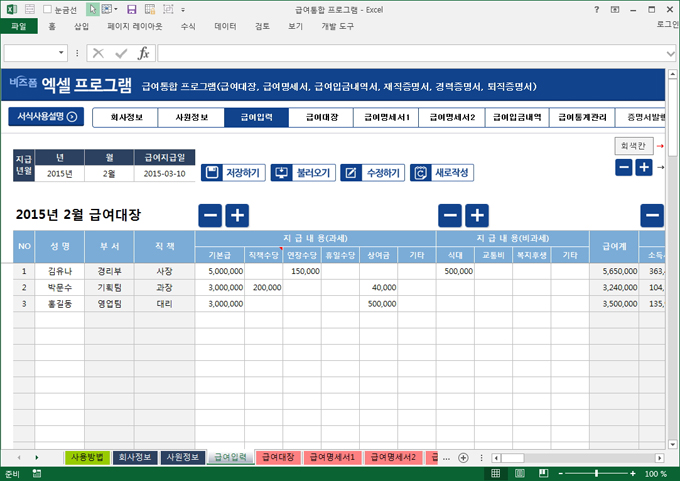Click the insert function fx icon

[x=144, y=53]
